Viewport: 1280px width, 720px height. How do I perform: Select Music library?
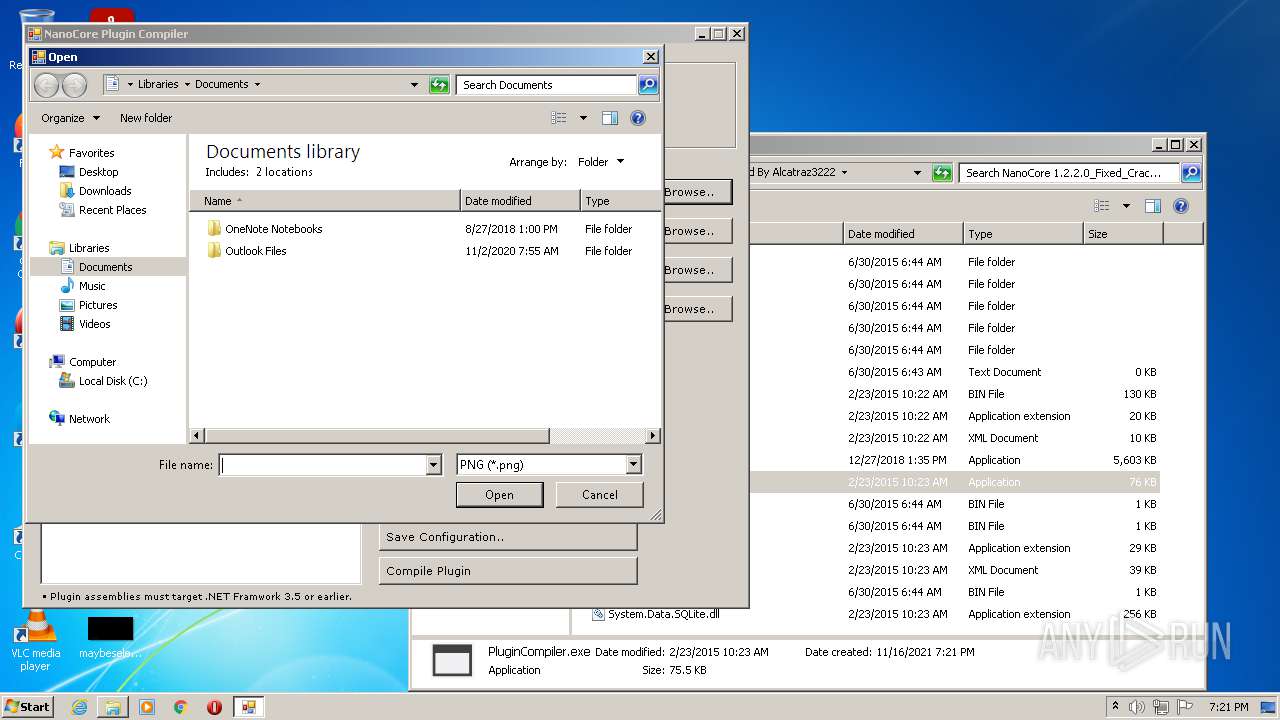pyautogui.click(x=92, y=286)
